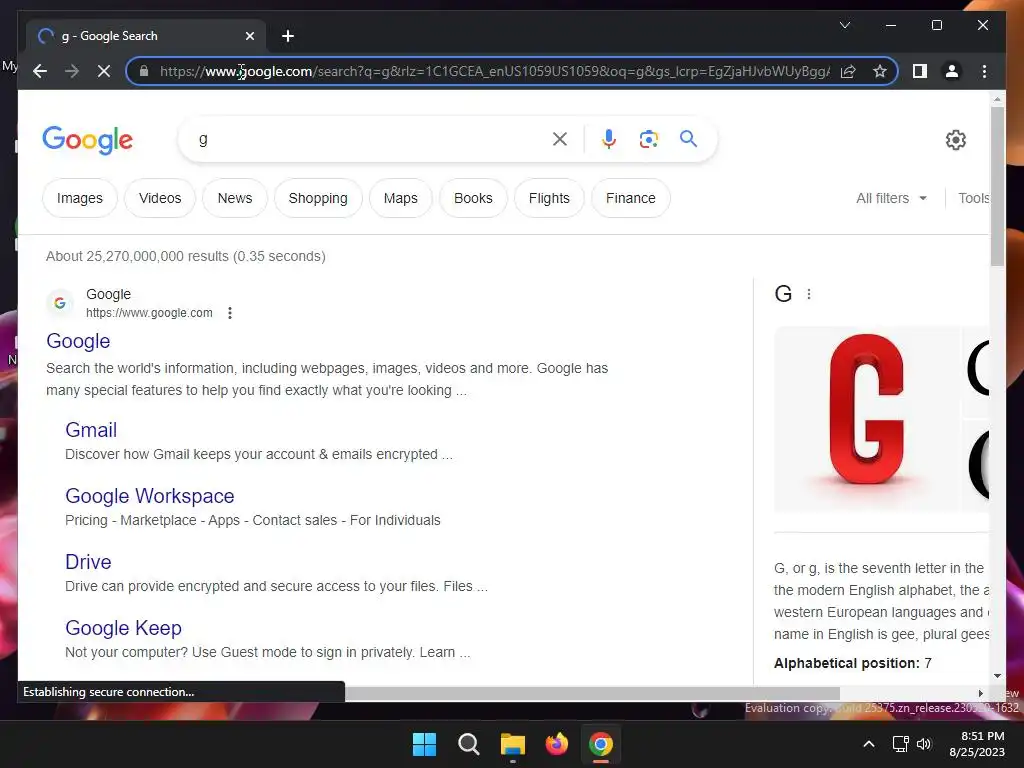1024x768 pixels.
Task: Open the tab search chevron
Action: point(844,25)
